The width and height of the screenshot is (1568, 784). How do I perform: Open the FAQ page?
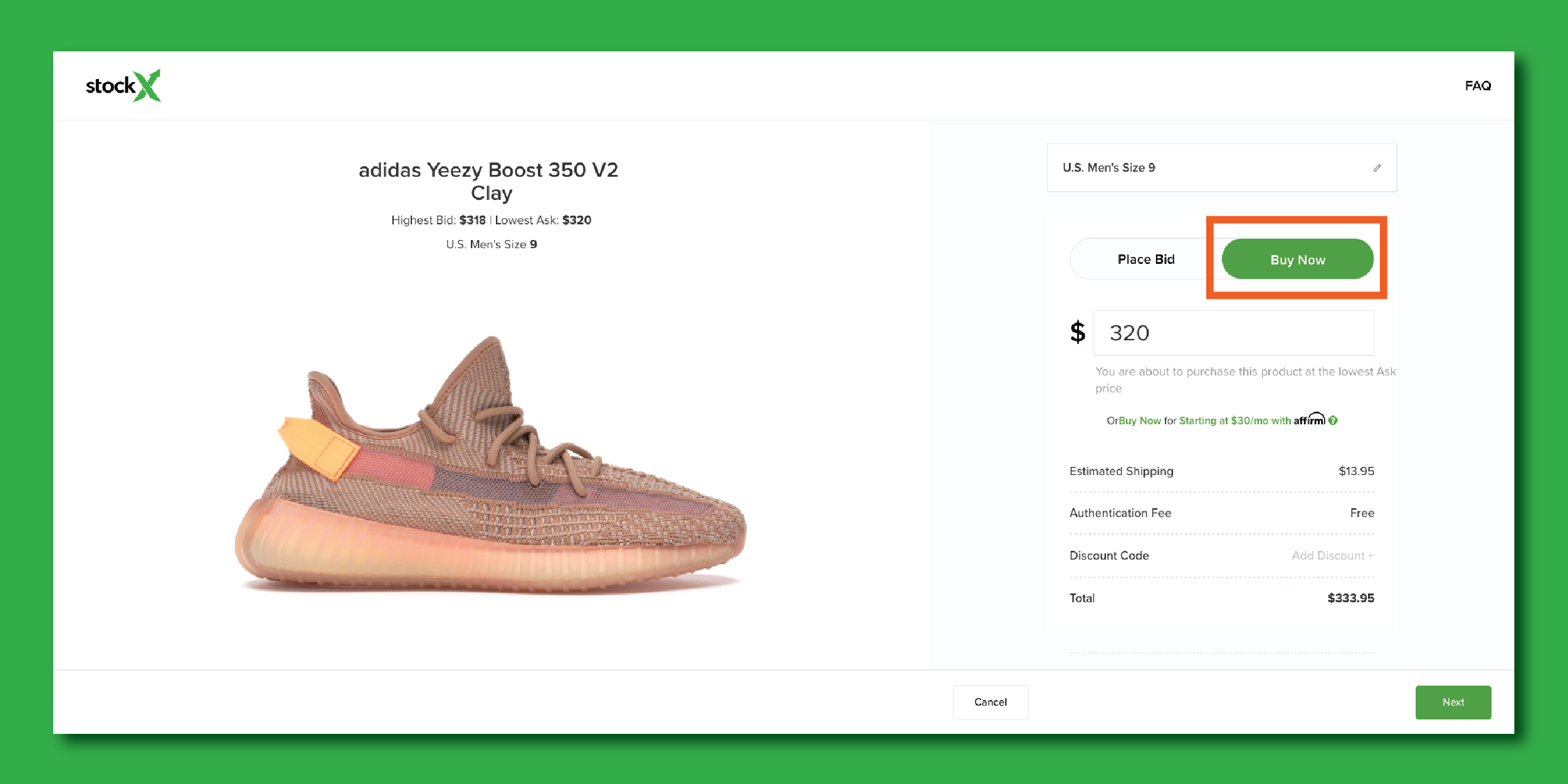(1477, 86)
